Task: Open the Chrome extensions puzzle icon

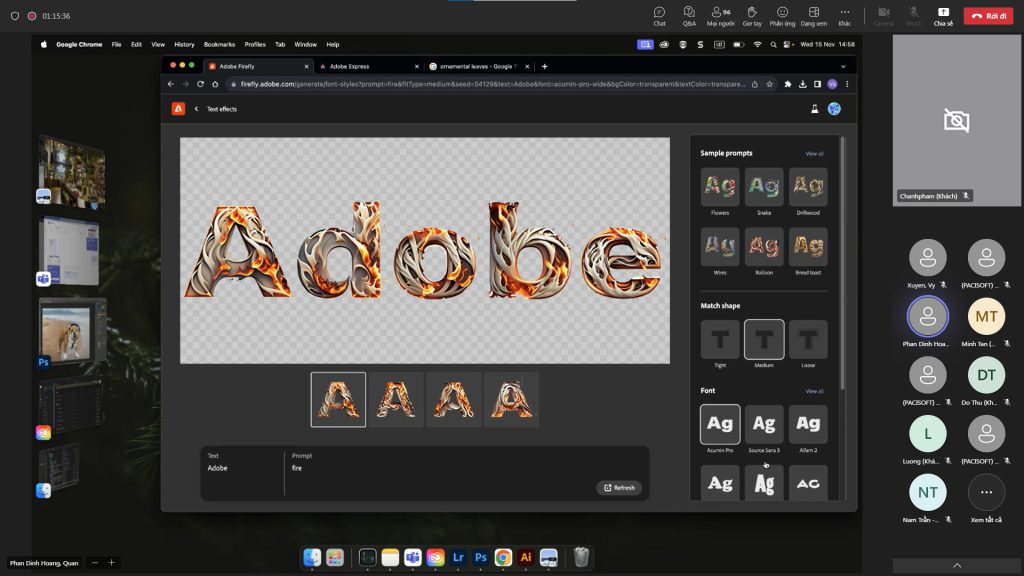Action: click(788, 84)
